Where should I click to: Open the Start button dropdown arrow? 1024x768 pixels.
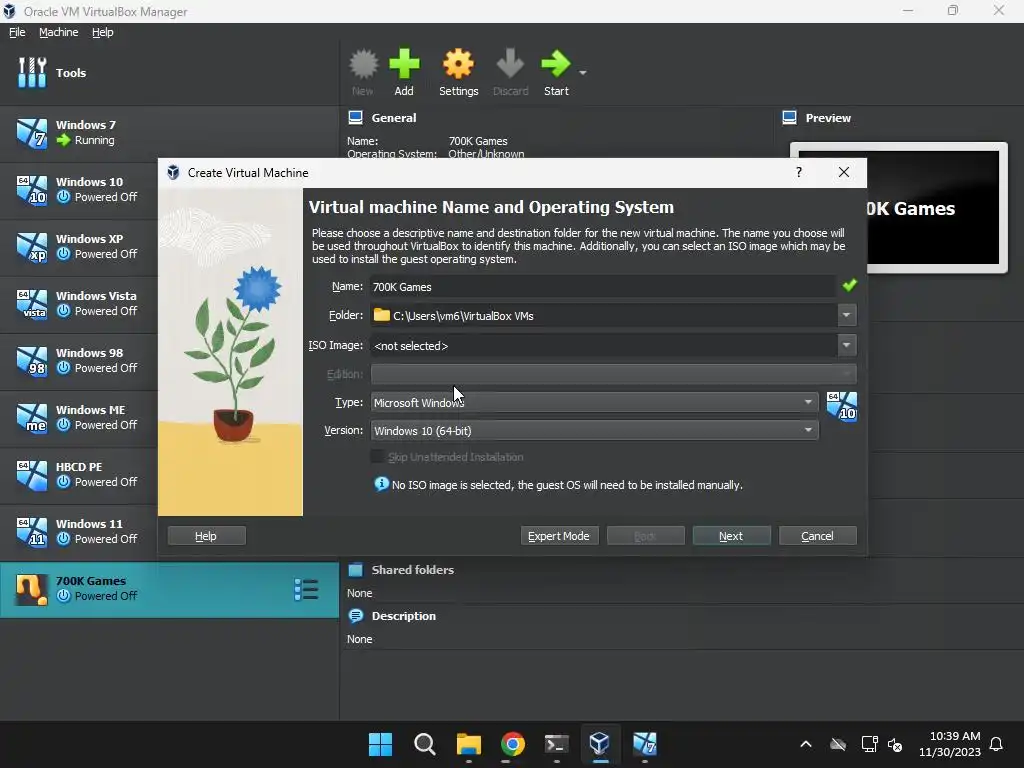(x=583, y=72)
